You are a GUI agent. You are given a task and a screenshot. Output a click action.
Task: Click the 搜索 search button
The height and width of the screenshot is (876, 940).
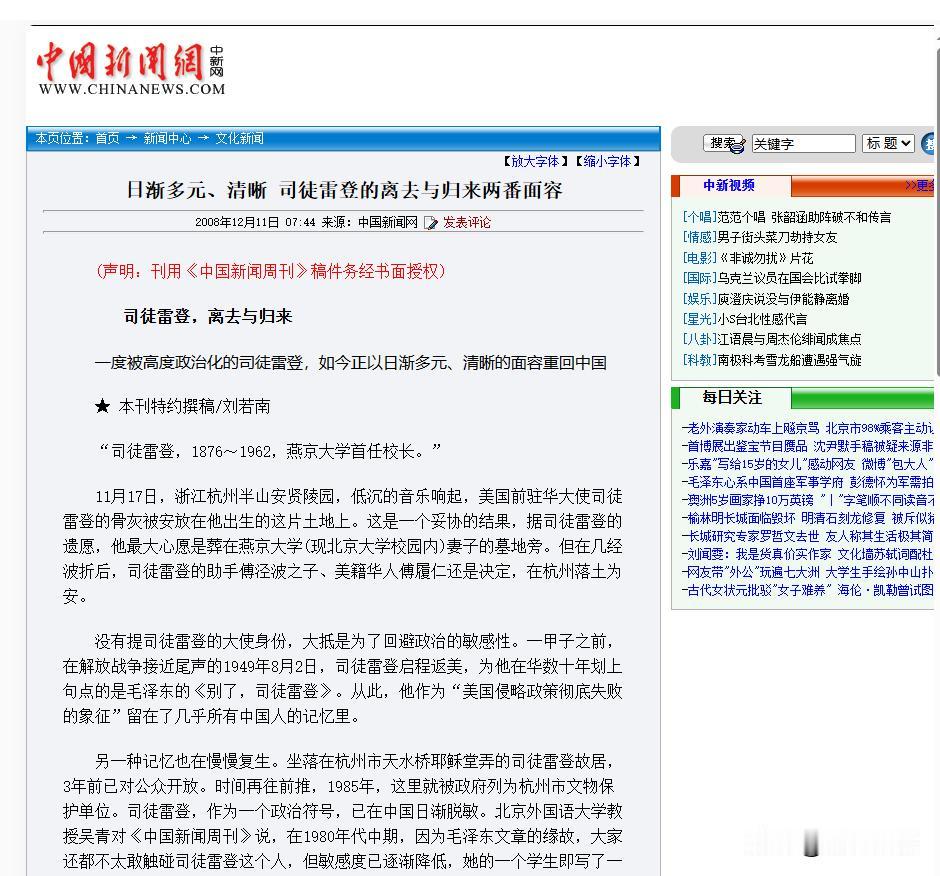[724, 143]
